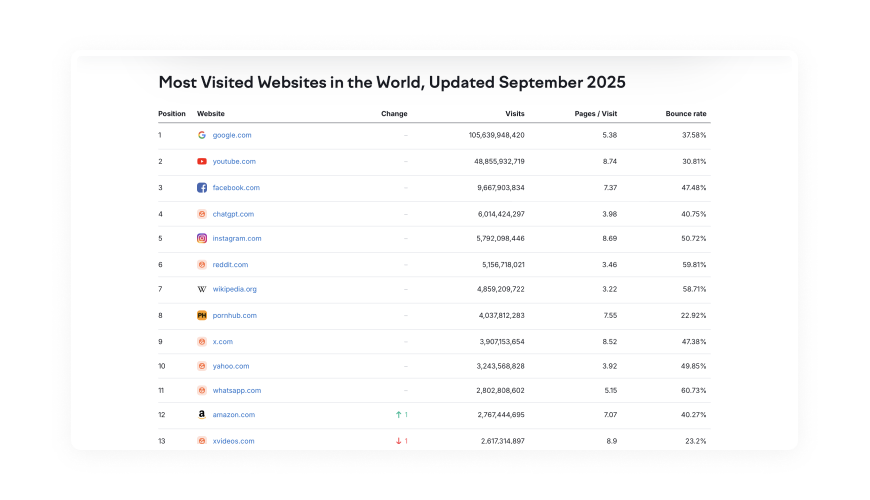Click the YouTube logo icon
Image resolution: width=870 pixels, height=500 pixels.
(202, 161)
